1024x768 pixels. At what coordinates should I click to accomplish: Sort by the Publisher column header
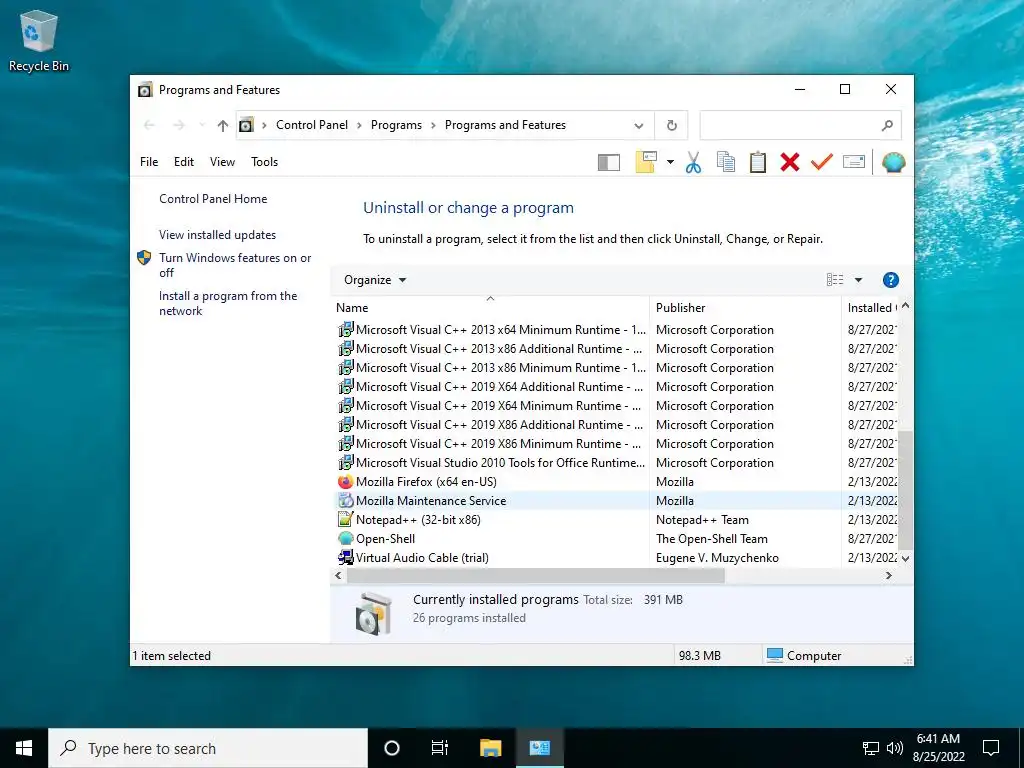click(745, 308)
